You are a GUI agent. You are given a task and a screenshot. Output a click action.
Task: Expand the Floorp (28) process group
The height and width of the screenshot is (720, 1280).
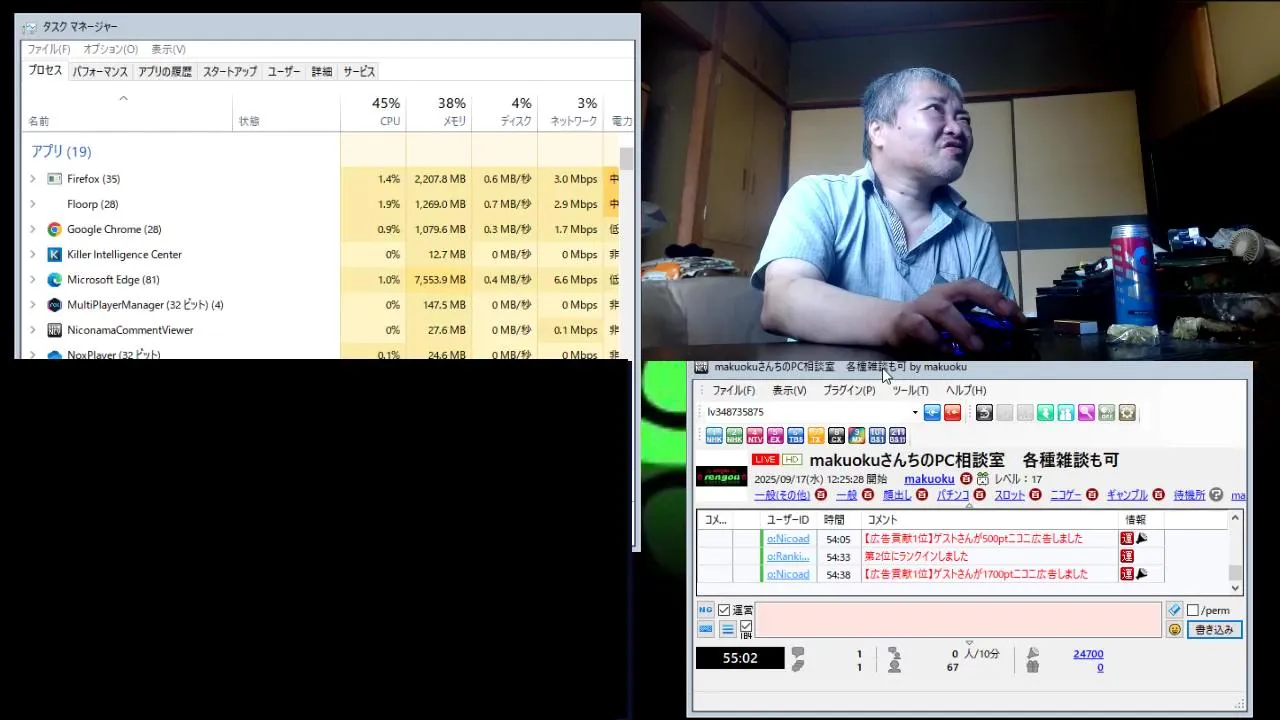[32, 204]
